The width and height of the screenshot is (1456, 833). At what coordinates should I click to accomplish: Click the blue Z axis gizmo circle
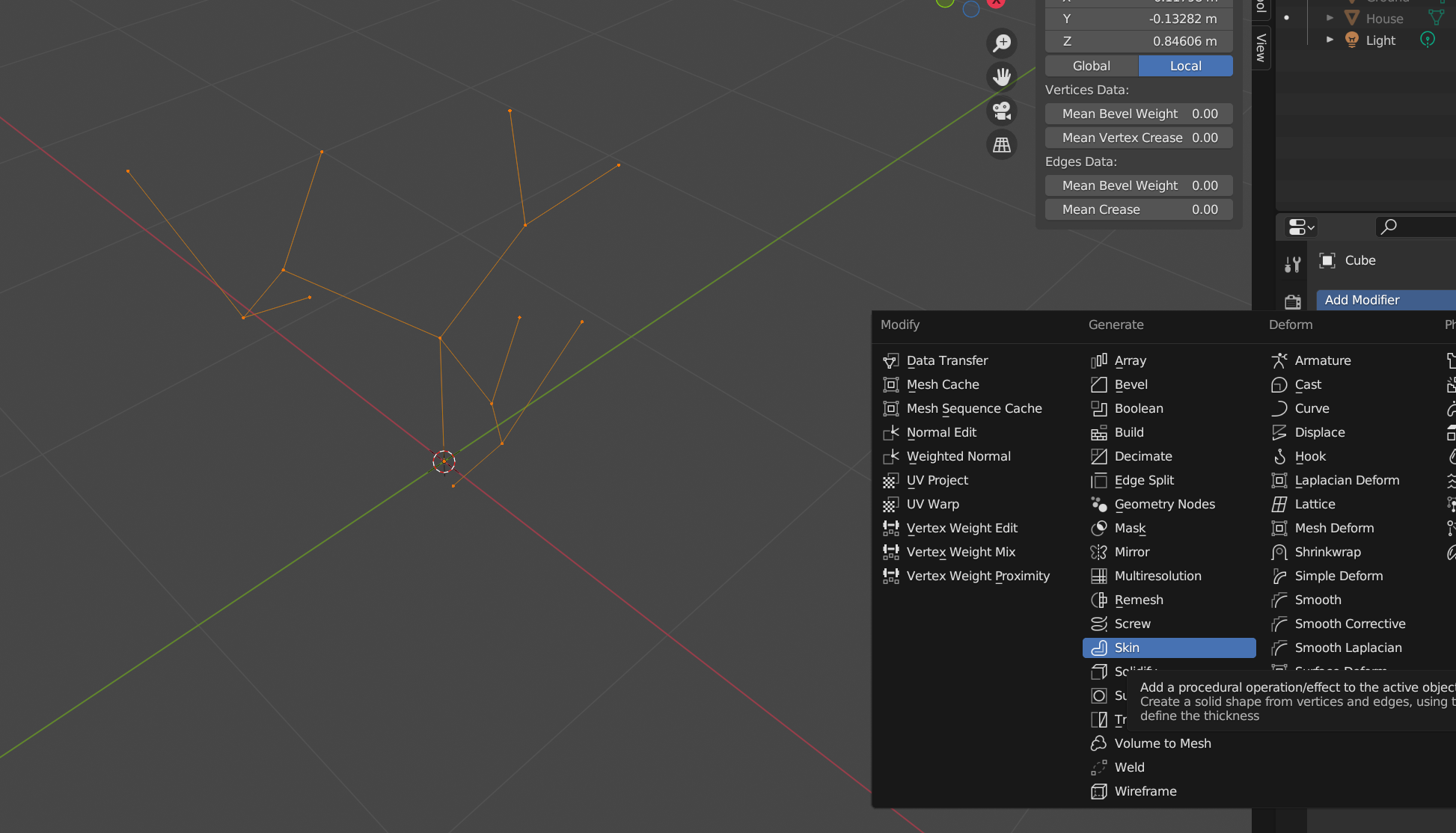tap(971, 9)
